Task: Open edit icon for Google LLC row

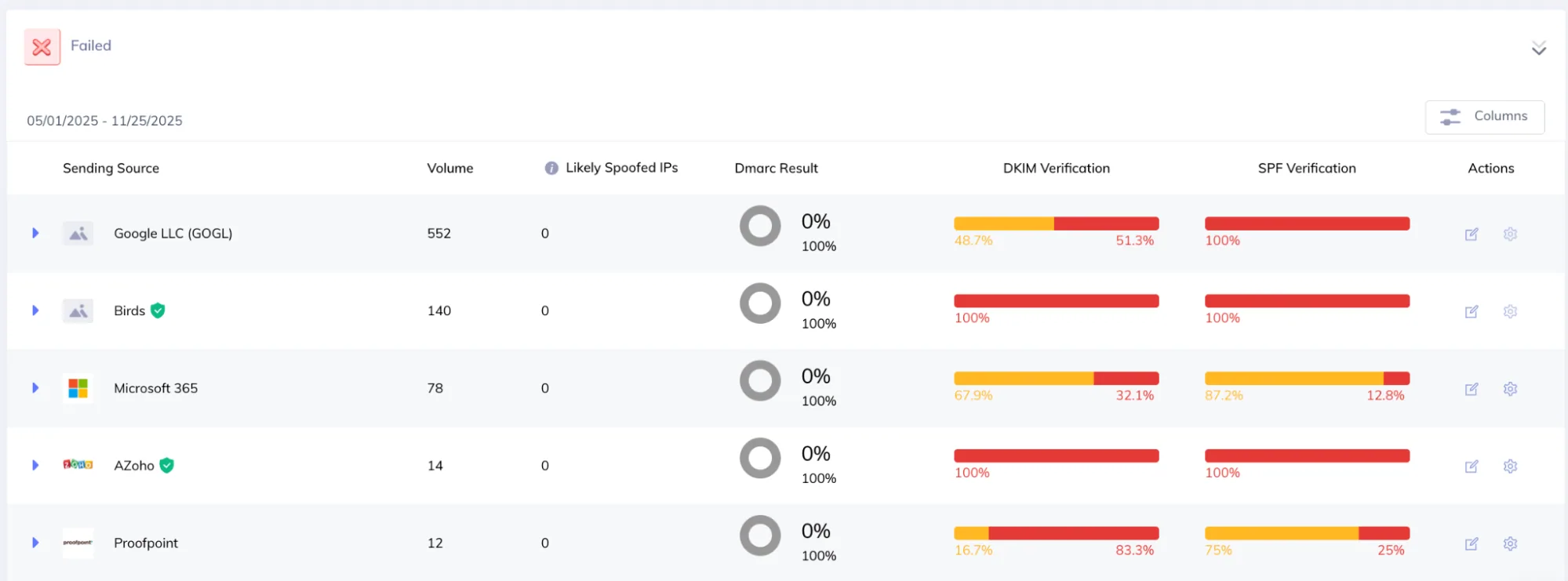Action: click(1472, 234)
